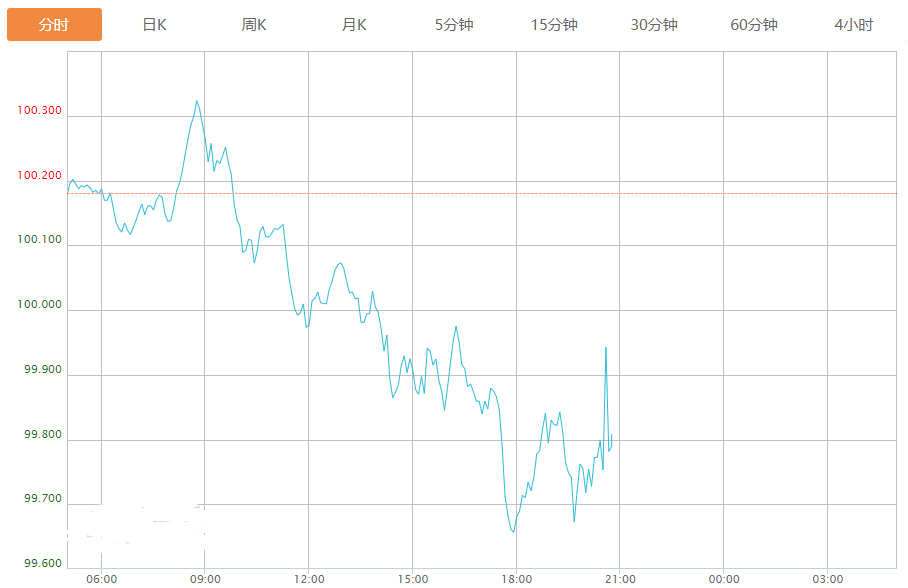Click the 100.000 price axis label
The width and height of the screenshot is (908, 588).
pyautogui.click(x=40, y=305)
